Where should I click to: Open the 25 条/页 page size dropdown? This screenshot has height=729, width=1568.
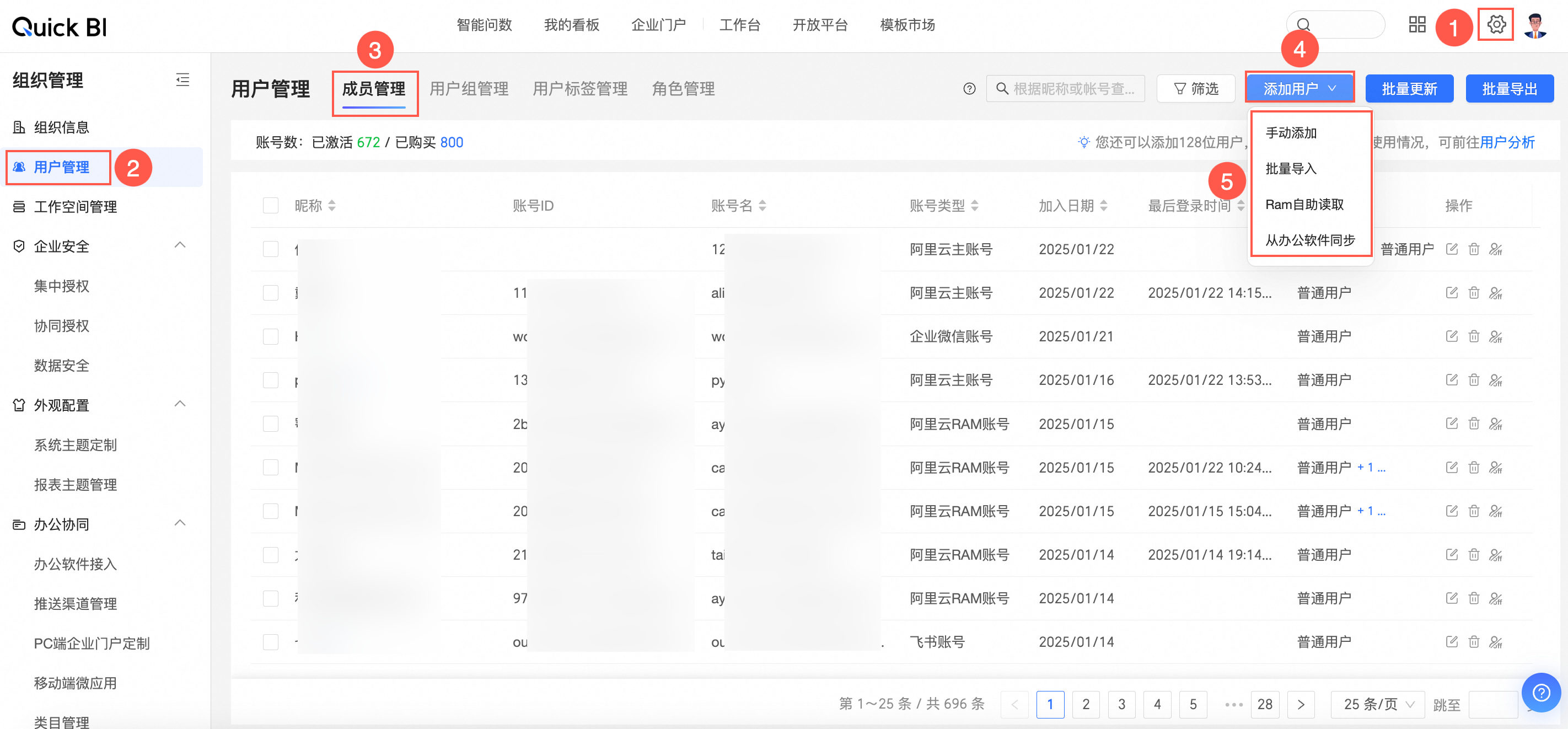click(1377, 704)
